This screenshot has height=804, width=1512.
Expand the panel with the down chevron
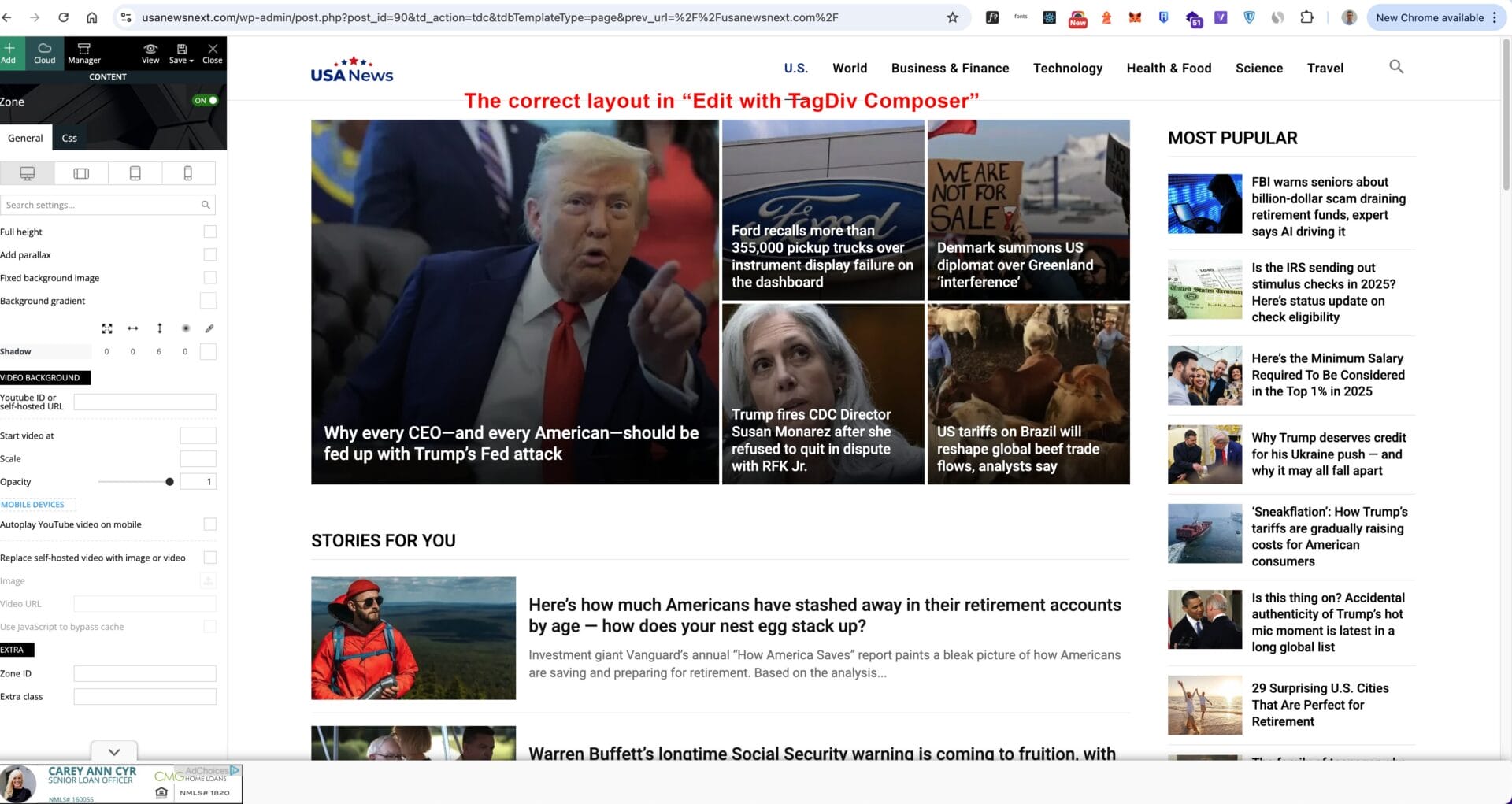(114, 751)
